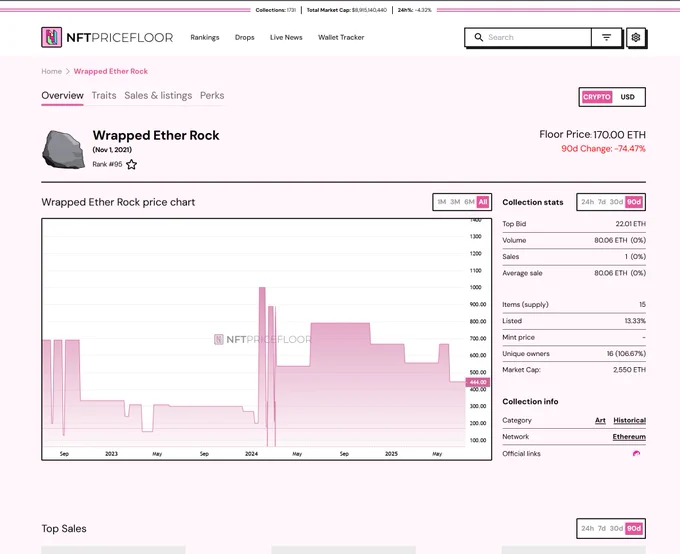Click the breadcrumb chevron separator after Home
The image size is (680, 554).
coord(68,71)
